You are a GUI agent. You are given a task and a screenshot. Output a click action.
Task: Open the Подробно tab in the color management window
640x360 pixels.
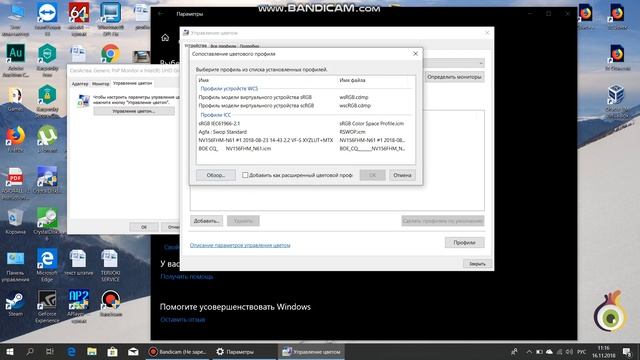(249, 46)
